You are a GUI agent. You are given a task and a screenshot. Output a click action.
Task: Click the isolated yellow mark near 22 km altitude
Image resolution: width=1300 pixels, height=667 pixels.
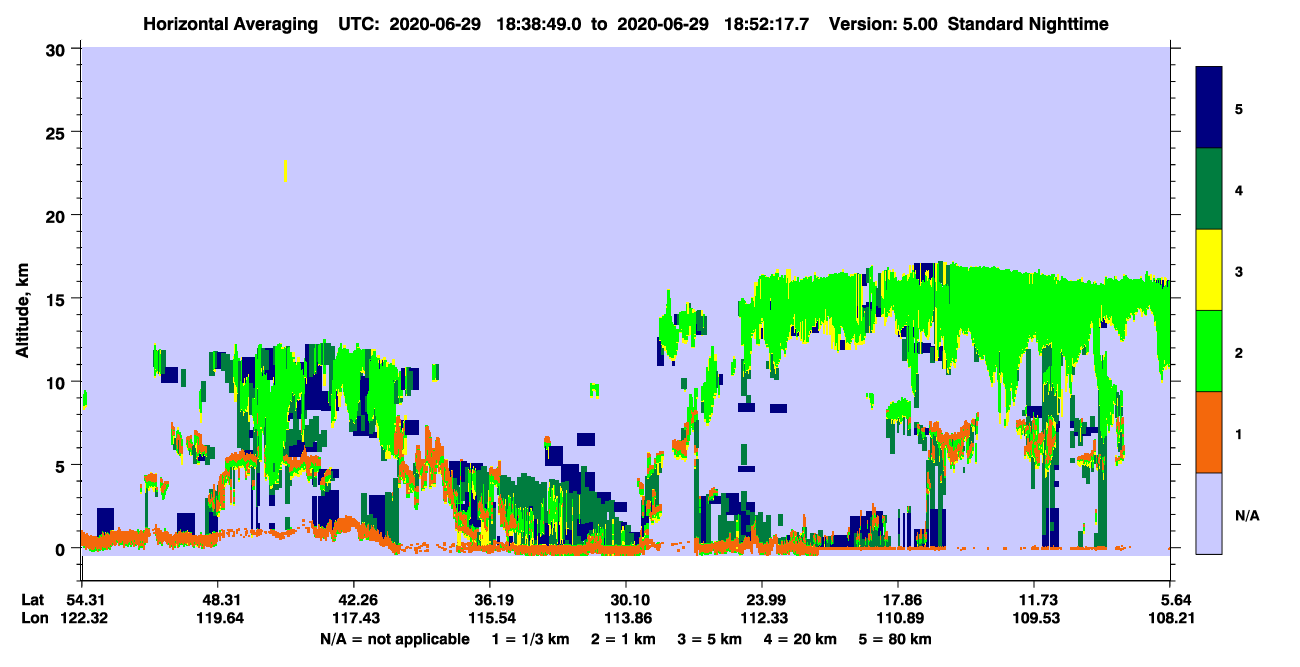[x=286, y=170]
